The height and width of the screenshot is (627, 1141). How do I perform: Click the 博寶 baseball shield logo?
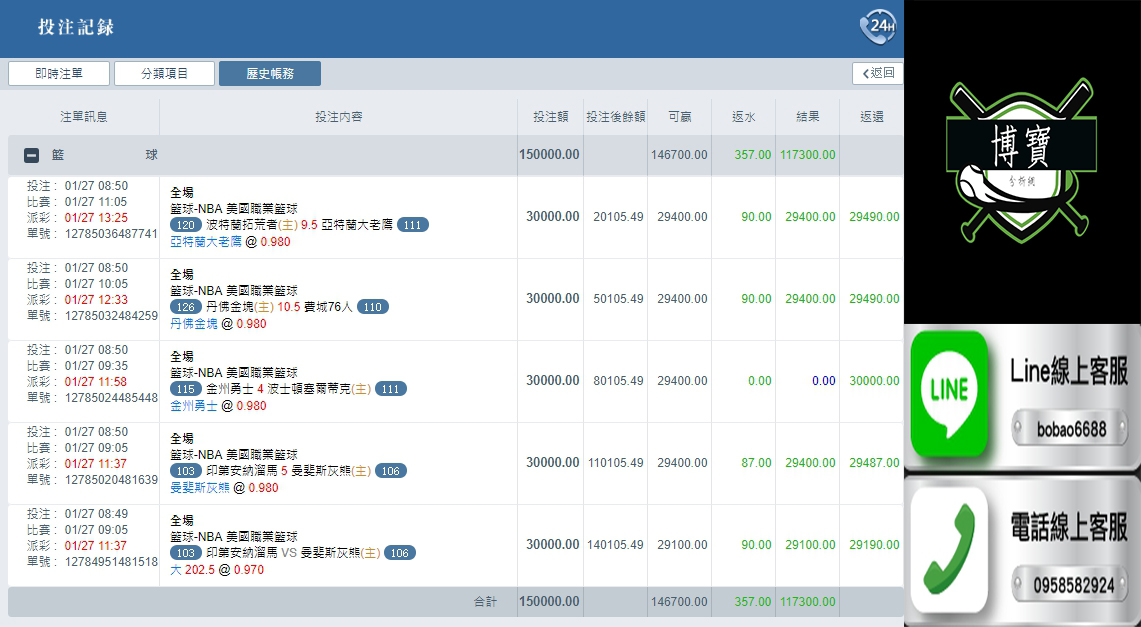click(1021, 167)
